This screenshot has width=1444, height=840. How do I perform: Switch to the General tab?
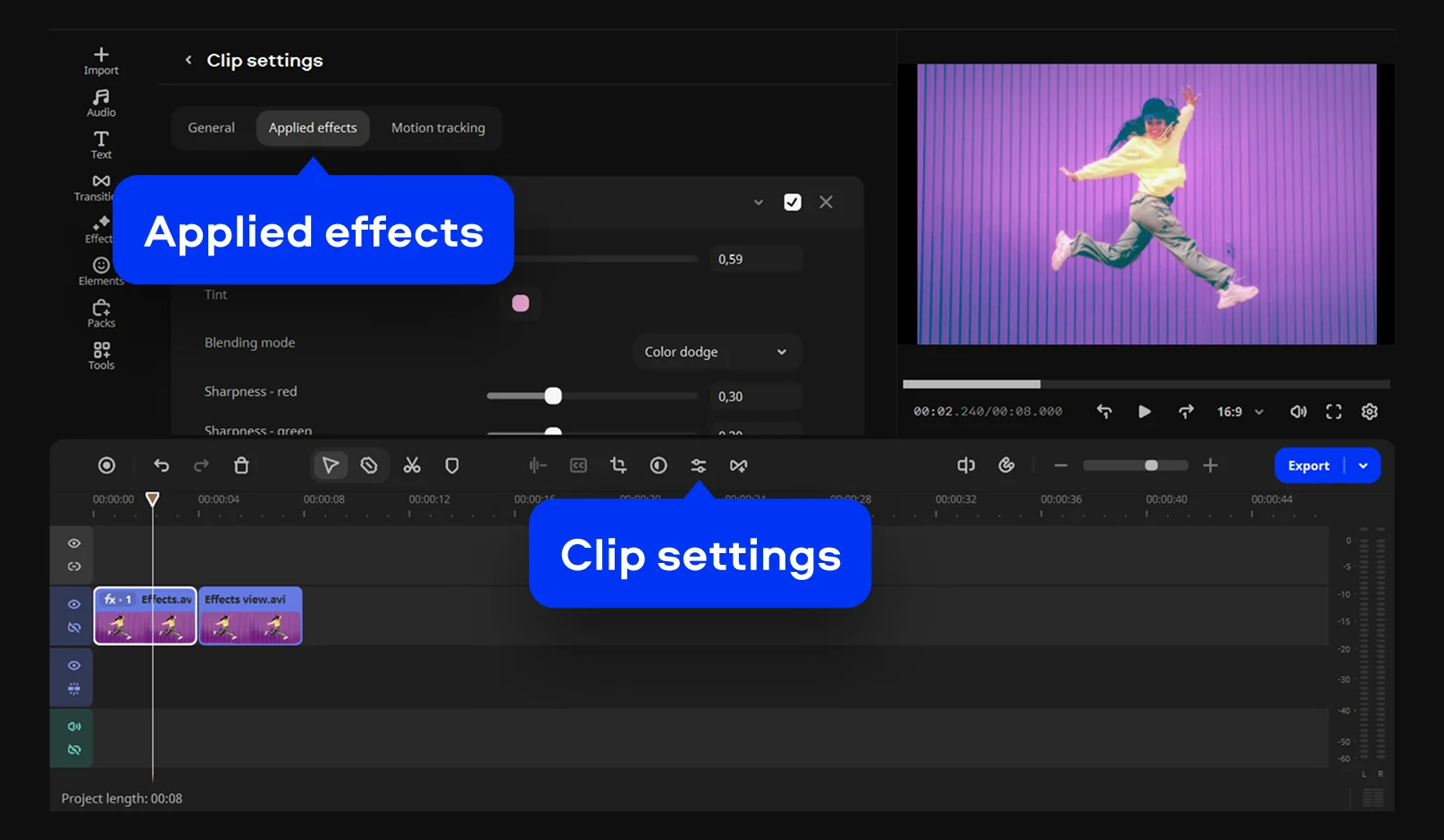coord(212,128)
